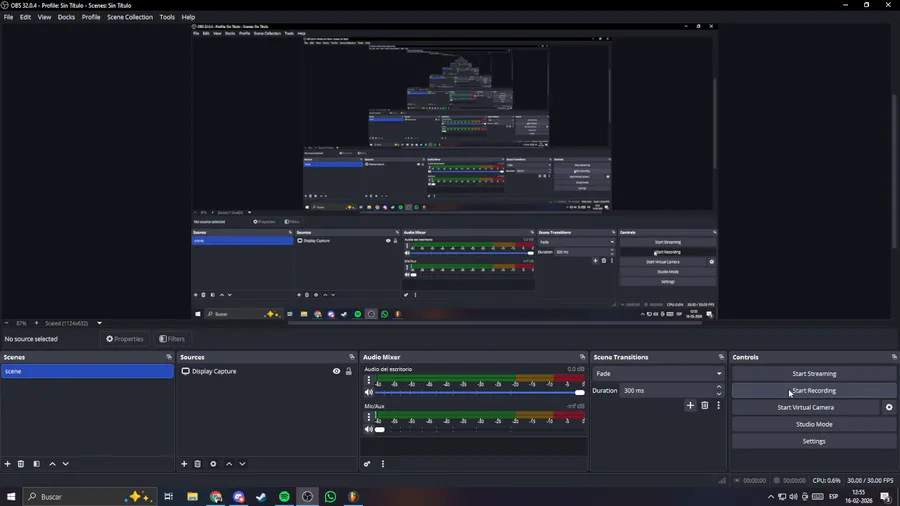Open the View menu
Image resolution: width=900 pixels, height=506 pixels.
tap(44, 17)
